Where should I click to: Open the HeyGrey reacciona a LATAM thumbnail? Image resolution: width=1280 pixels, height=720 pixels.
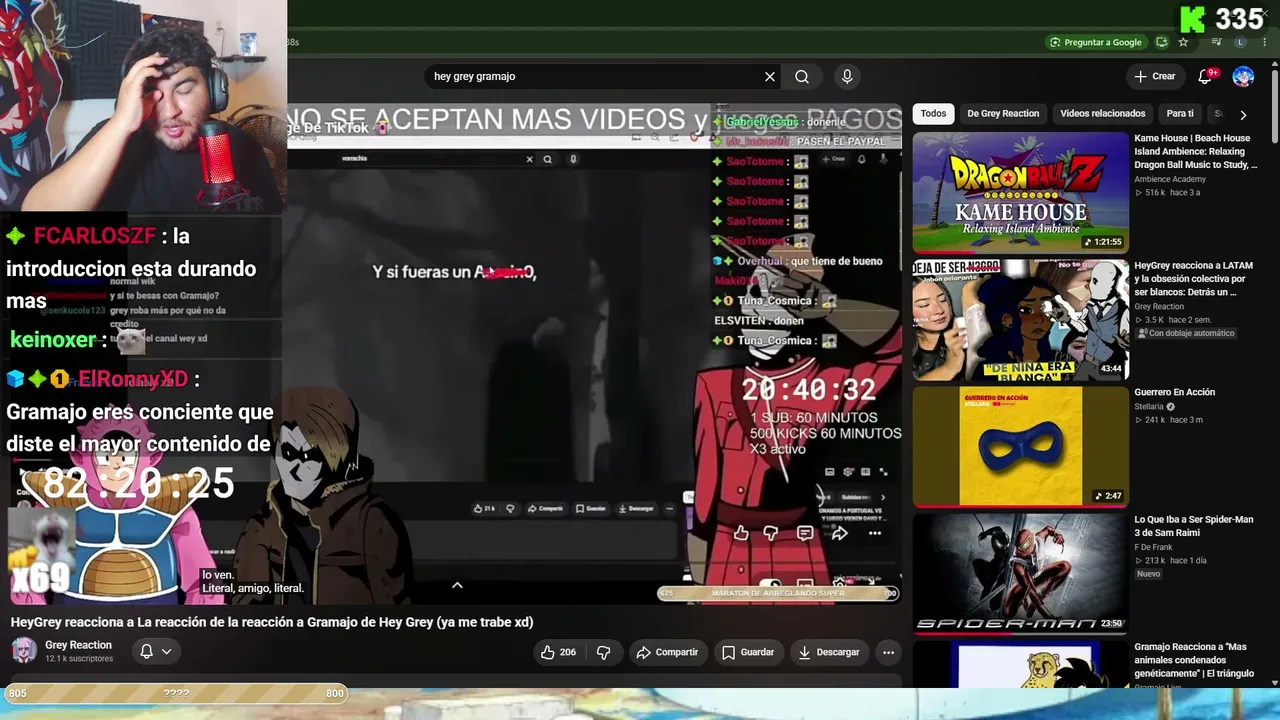(x=1020, y=320)
